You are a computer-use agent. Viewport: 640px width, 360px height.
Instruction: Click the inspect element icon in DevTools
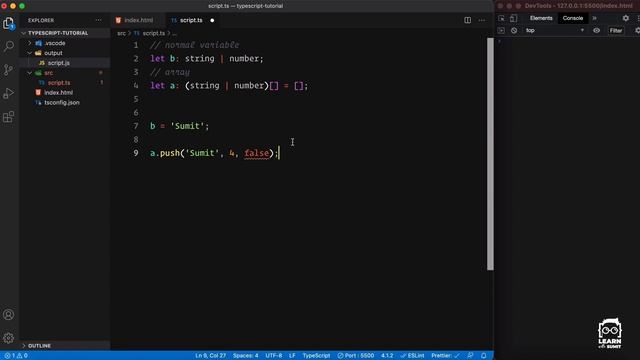[501, 18]
